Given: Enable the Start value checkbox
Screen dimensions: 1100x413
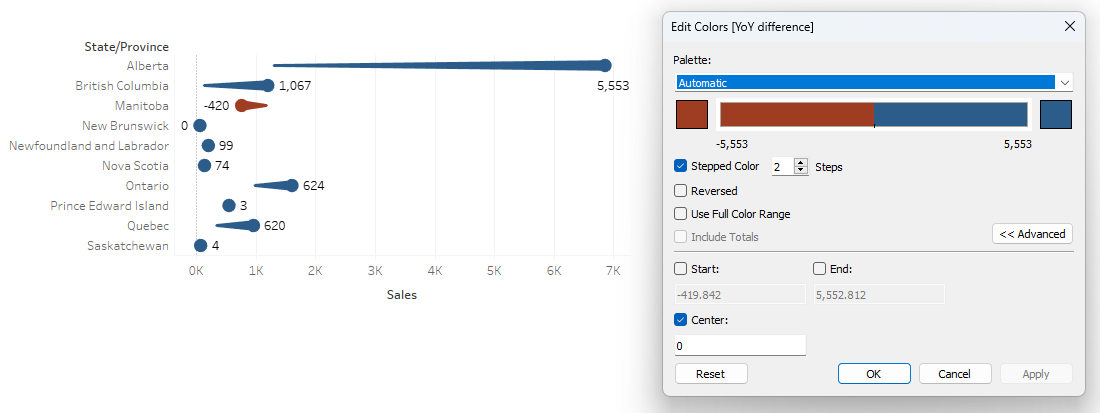Looking at the screenshot, I should tap(681, 269).
